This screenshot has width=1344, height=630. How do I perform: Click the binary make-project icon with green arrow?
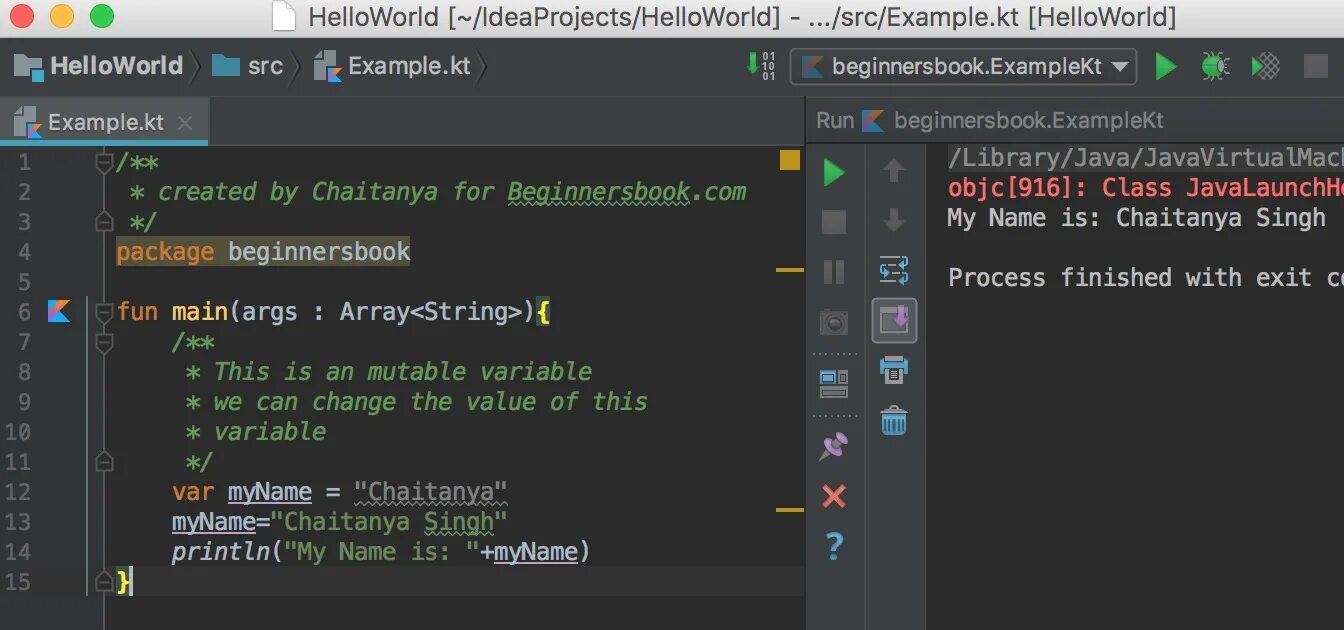[x=761, y=66]
